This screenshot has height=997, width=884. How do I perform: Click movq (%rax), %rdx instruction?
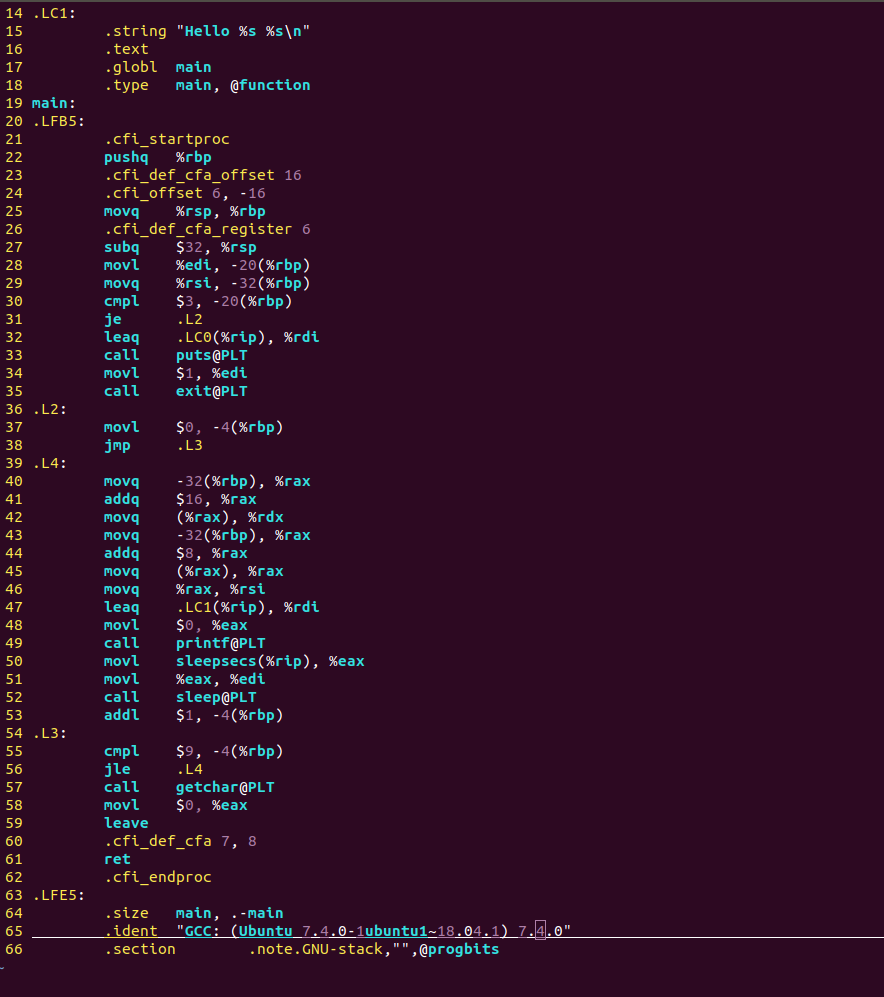pos(194,518)
